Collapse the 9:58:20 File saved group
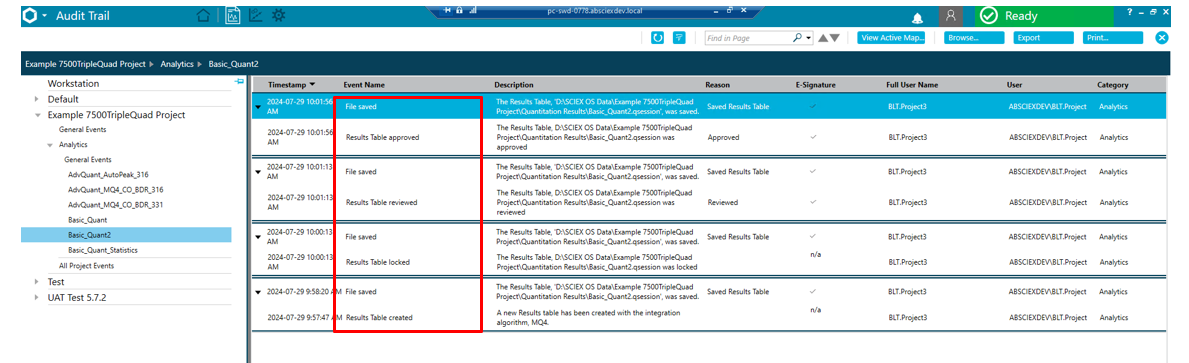 click(258, 292)
